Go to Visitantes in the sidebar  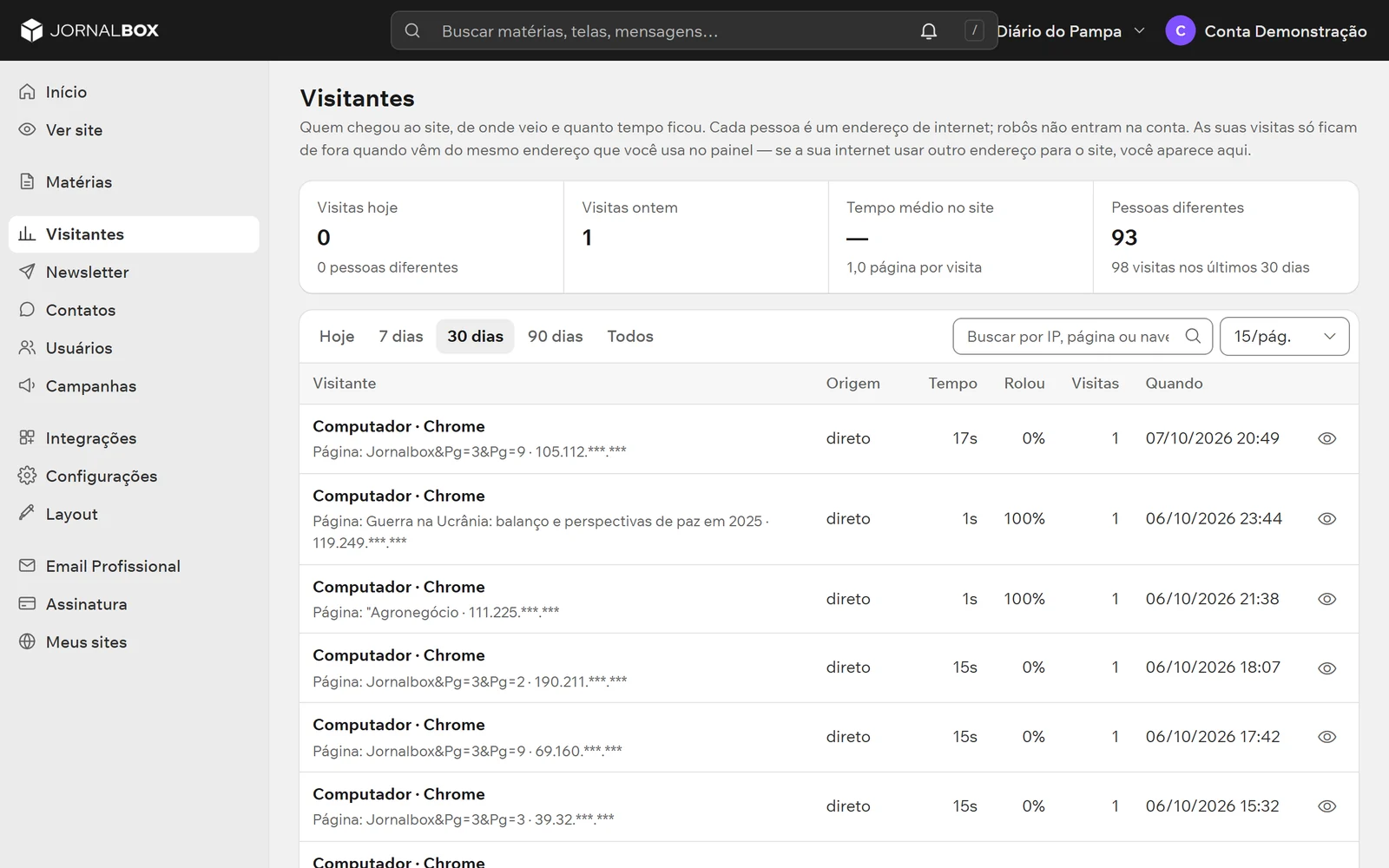(x=134, y=234)
